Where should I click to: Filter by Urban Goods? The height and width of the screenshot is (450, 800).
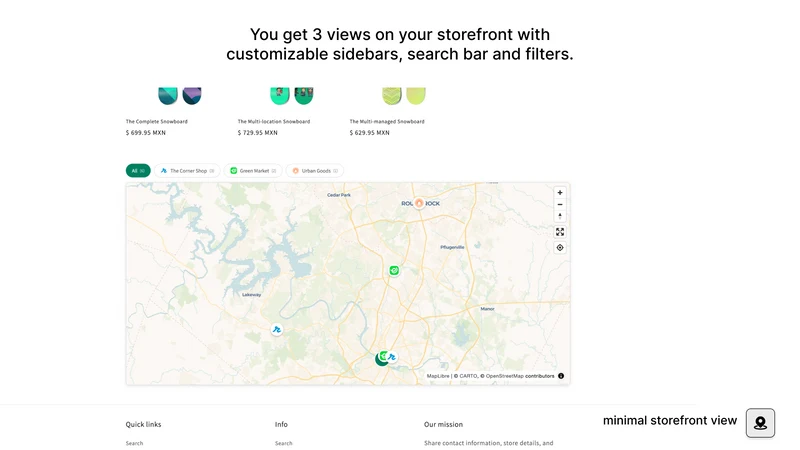click(x=315, y=171)
